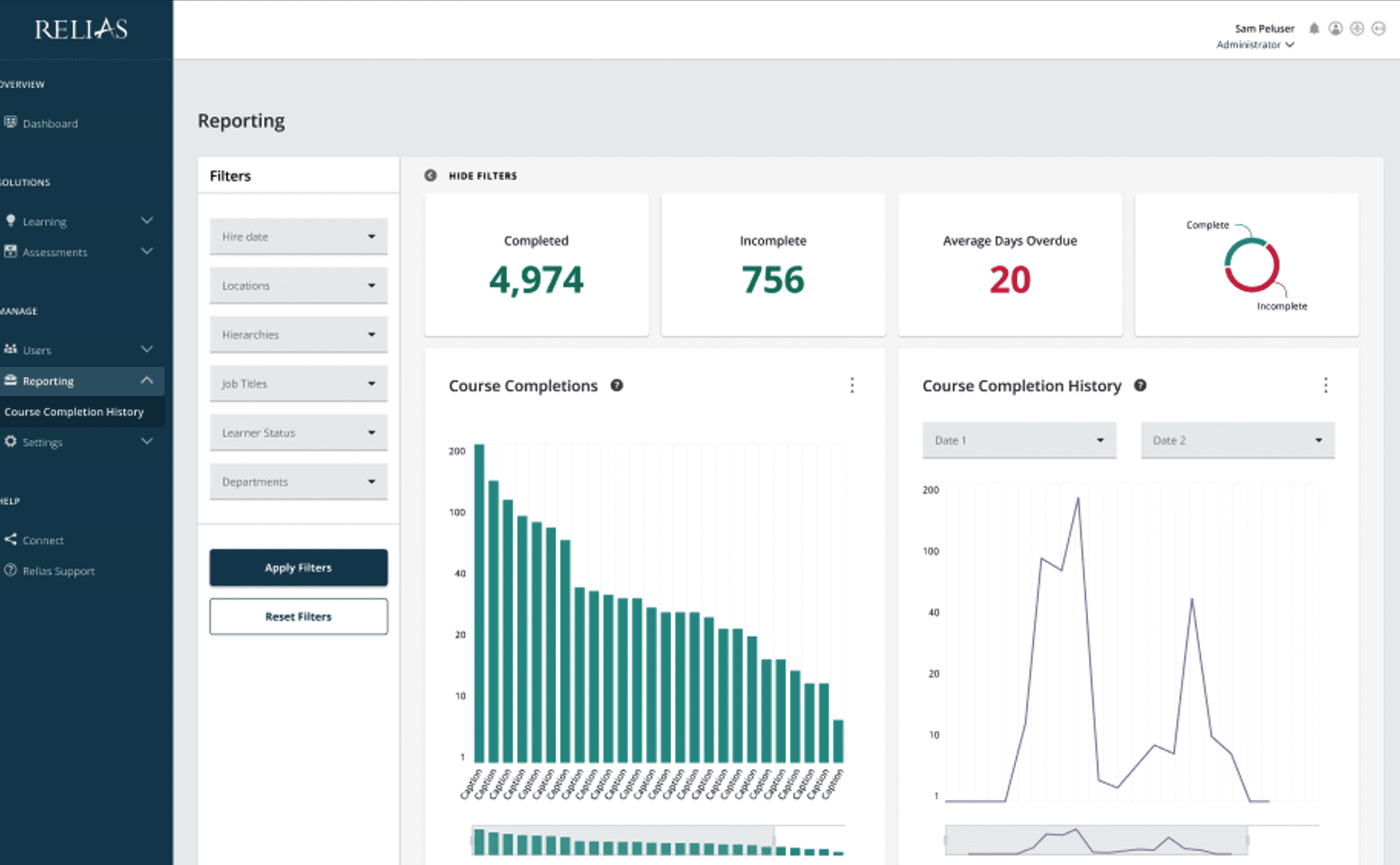The image size is (1400, 865).
Task: Click the Completed 4,974 card
Action: coord(536,265)
